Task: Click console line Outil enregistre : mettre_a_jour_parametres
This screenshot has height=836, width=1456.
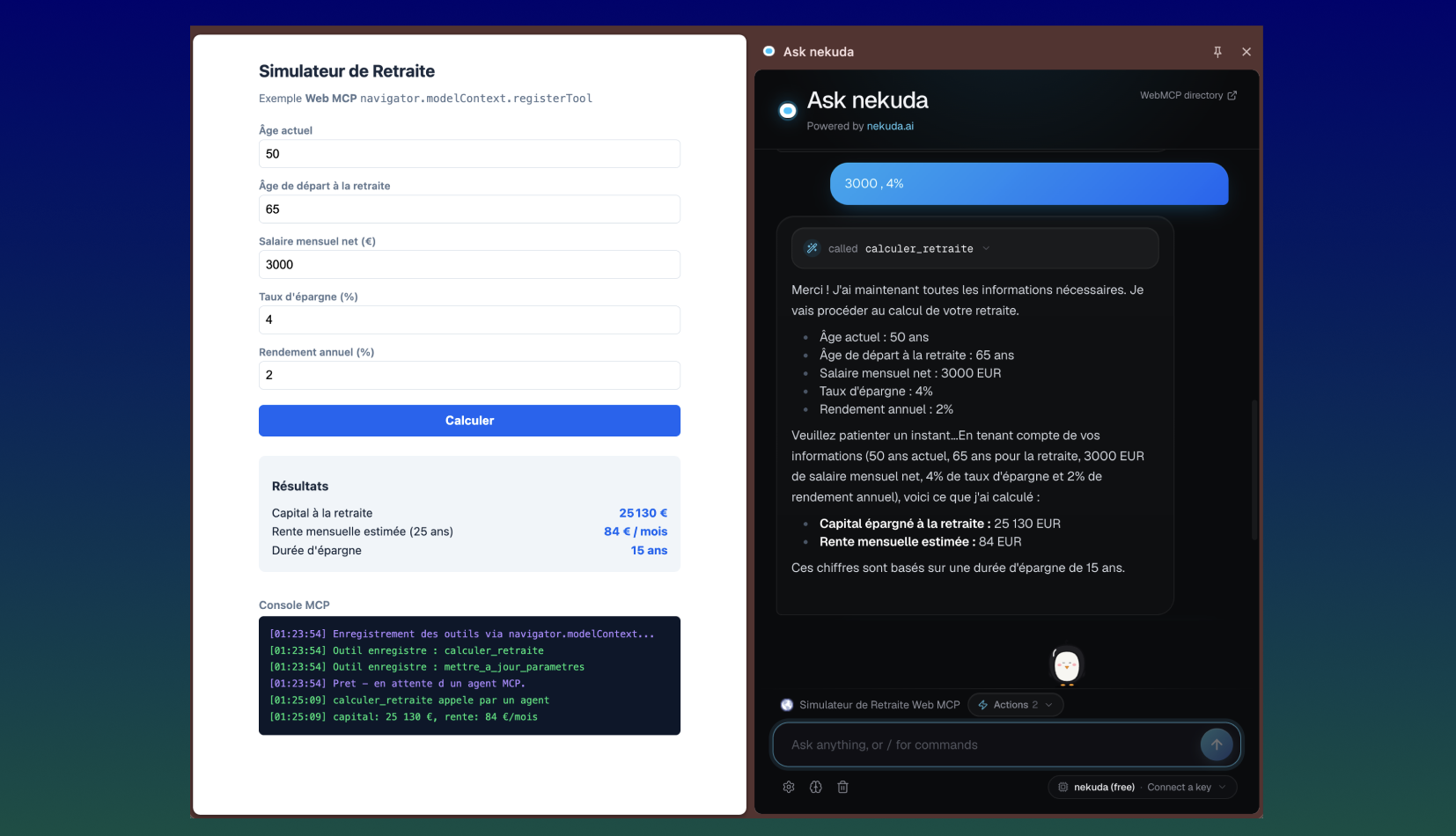Action: (427, 667)
